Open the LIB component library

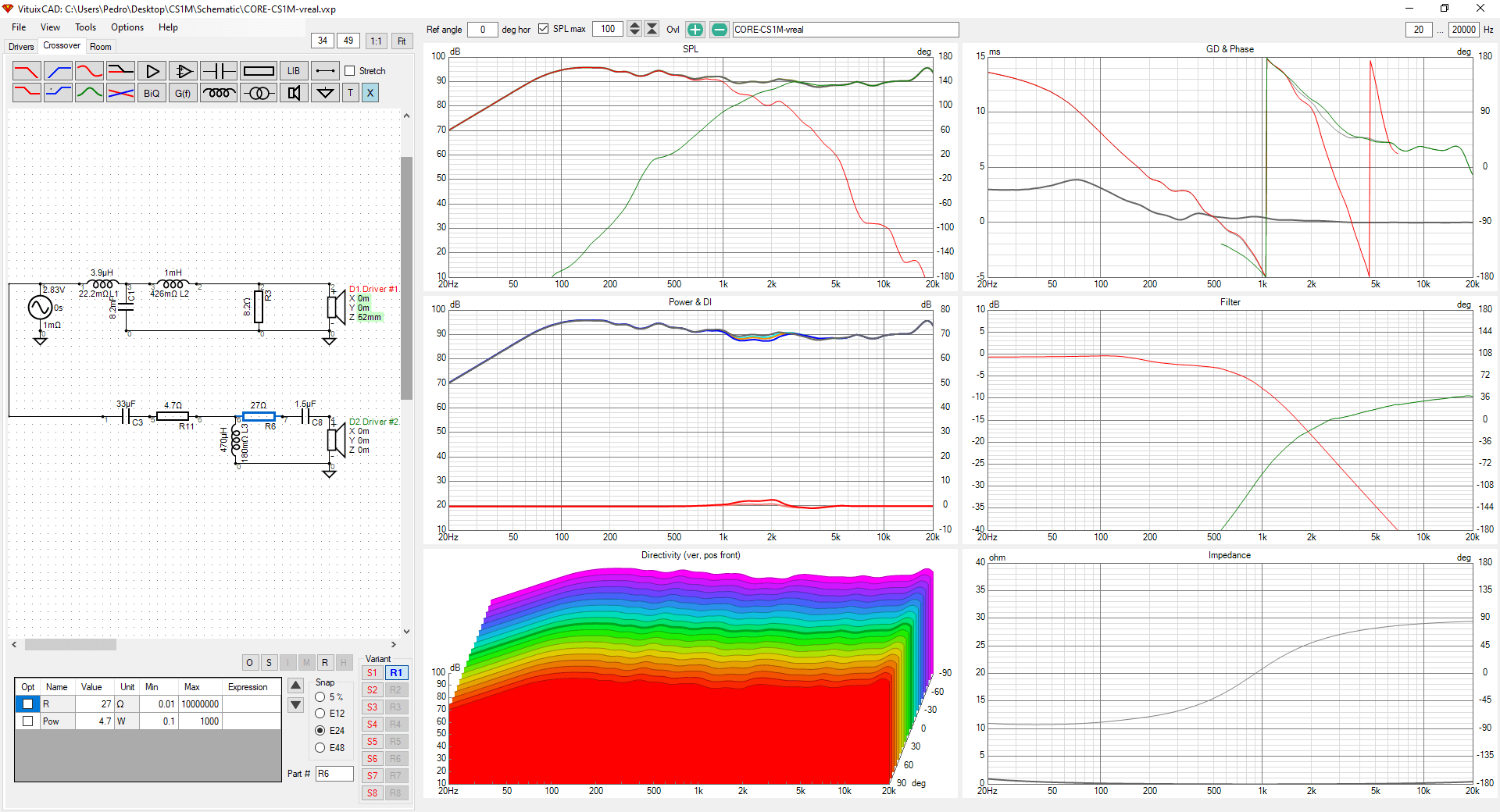point(294,71)
